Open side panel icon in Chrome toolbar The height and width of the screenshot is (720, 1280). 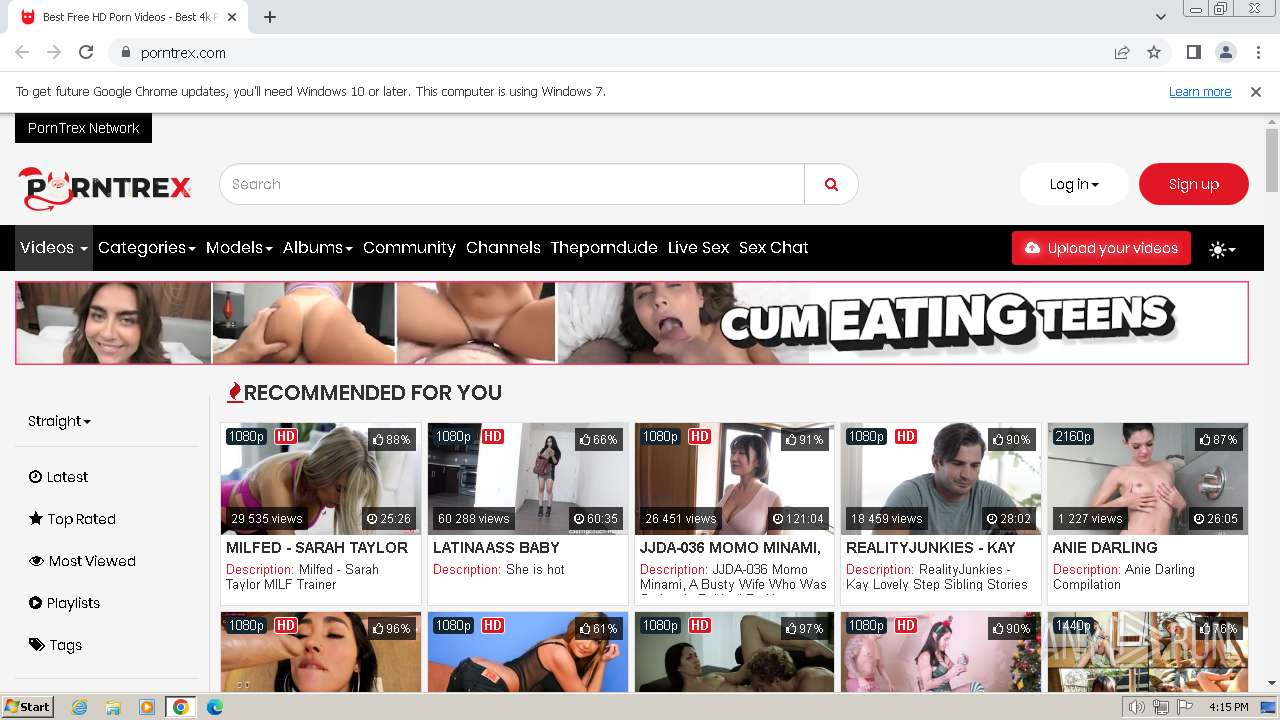1193,53
